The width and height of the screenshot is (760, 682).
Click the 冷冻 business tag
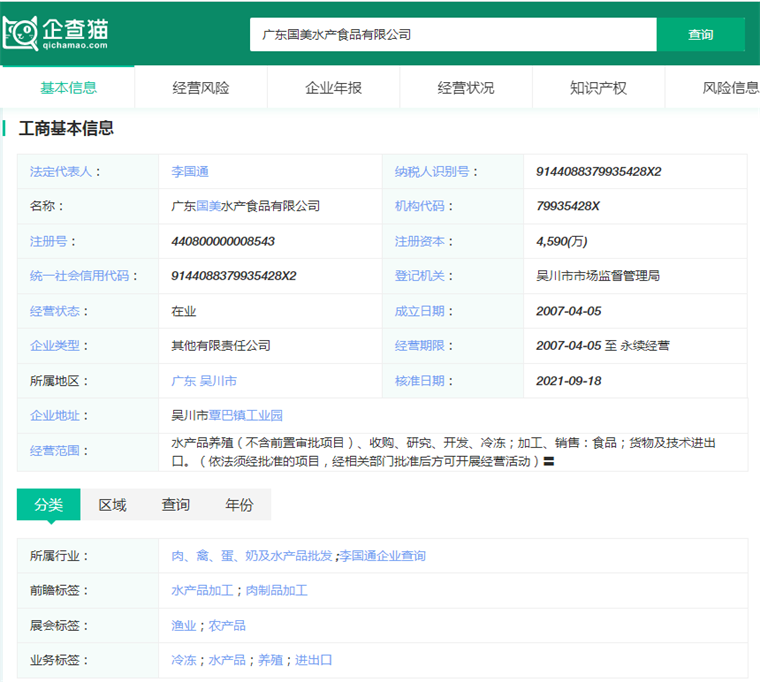tap(184, 660)
